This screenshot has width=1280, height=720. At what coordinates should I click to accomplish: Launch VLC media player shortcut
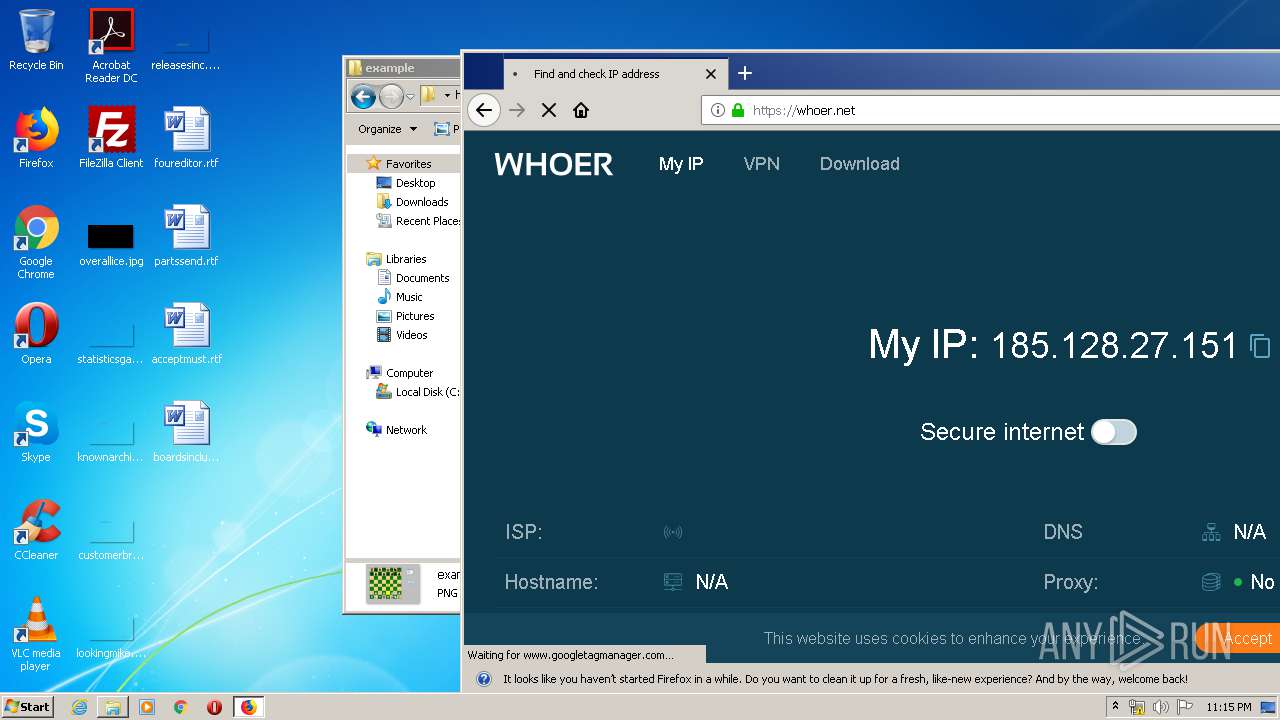coord(36,634)
